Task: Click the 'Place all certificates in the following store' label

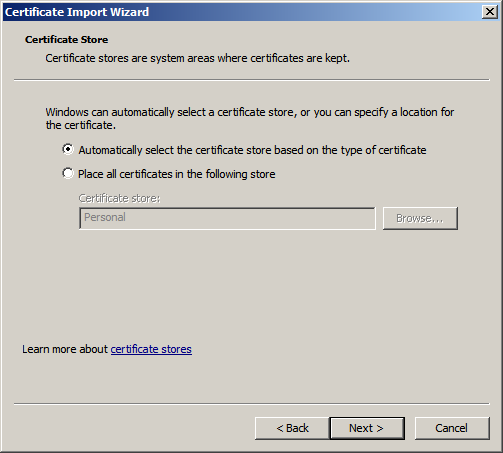Action: [x=177, y=174]
